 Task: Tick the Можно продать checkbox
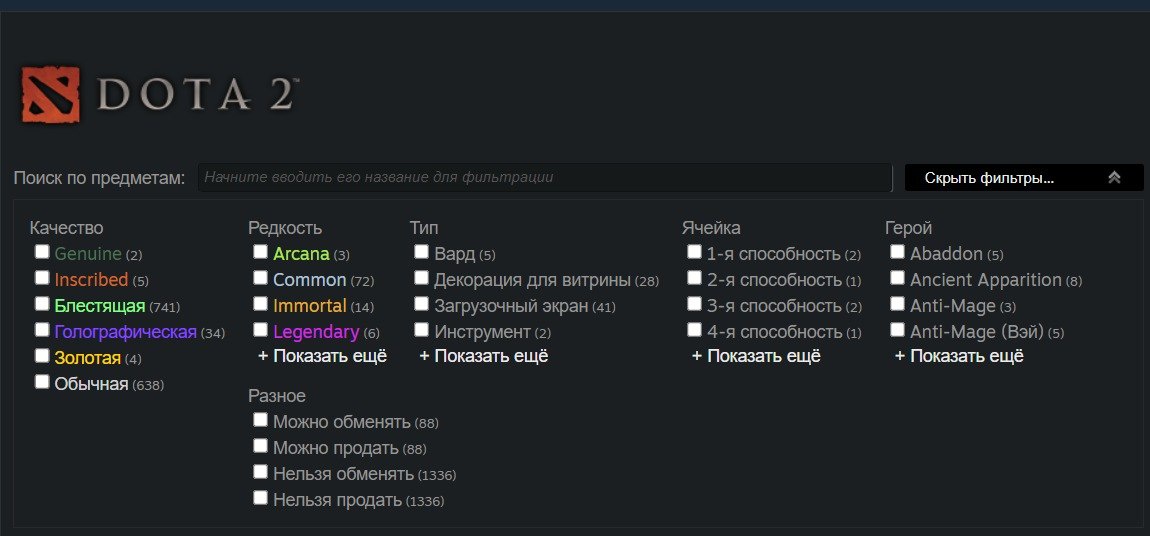click(x=260, y=446)
